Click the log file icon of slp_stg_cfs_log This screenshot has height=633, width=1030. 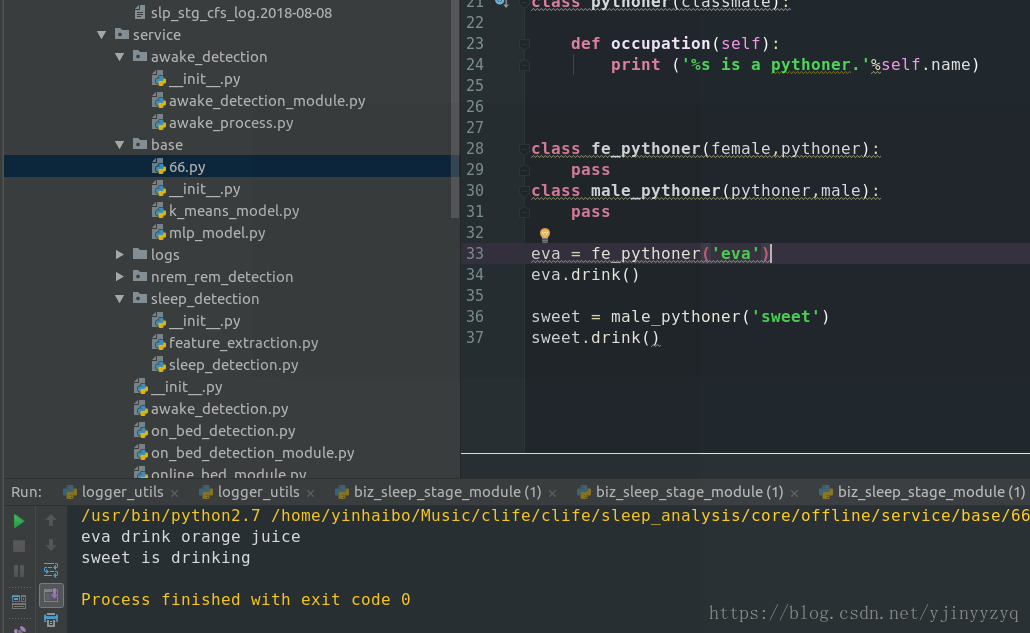coord(140,12)
